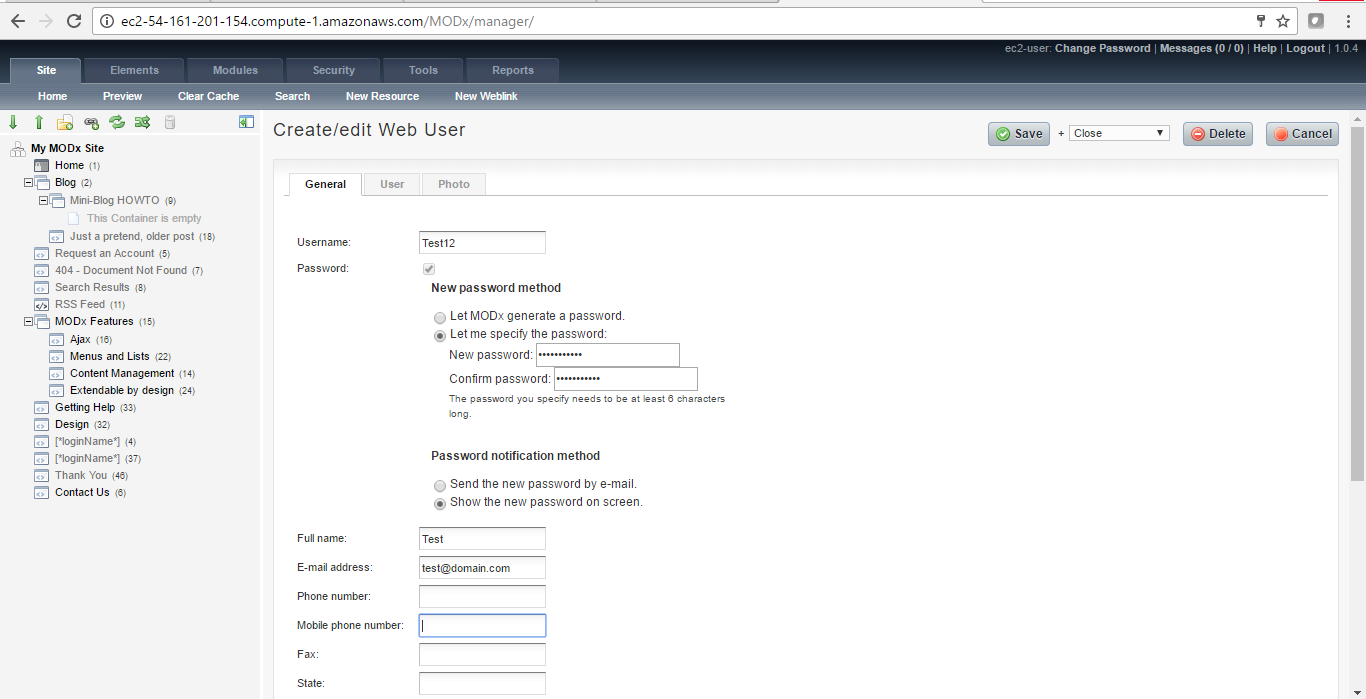This screenshot has width=1366, height=699.
Task: Click the MODx Features container icon
Action: [42, 321]
